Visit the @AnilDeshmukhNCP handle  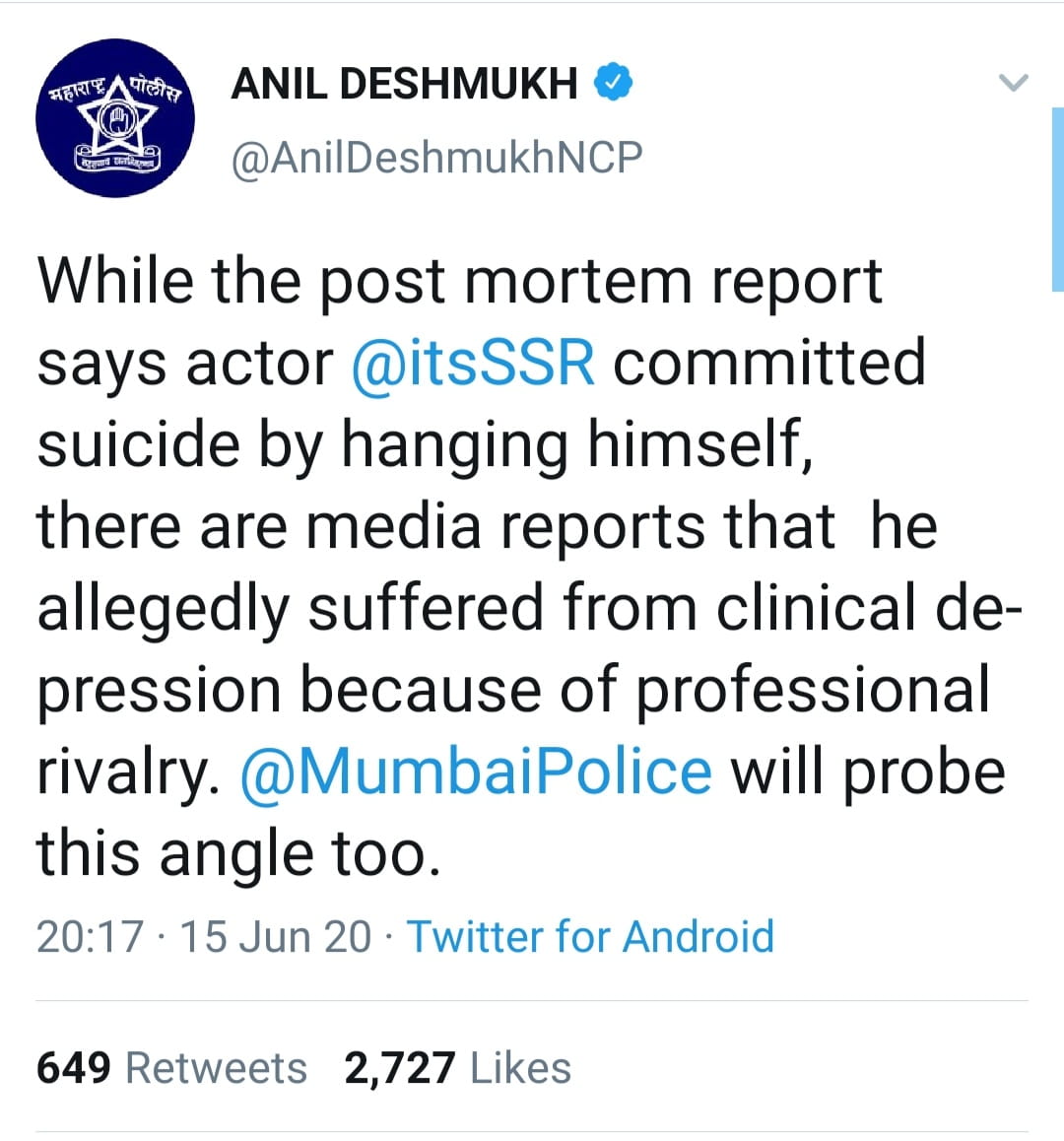tap(436, 158)
